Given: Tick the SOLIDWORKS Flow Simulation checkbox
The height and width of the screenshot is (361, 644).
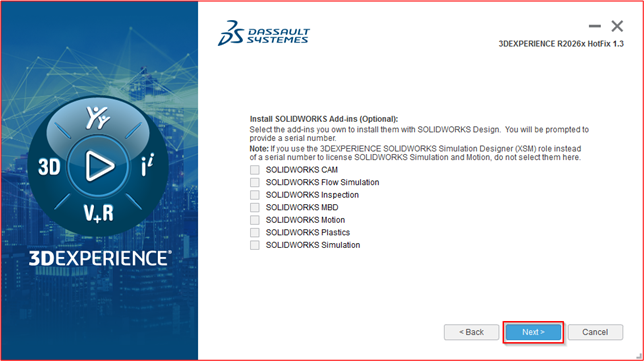Looking at the screenshot, I should click(255, 182).
